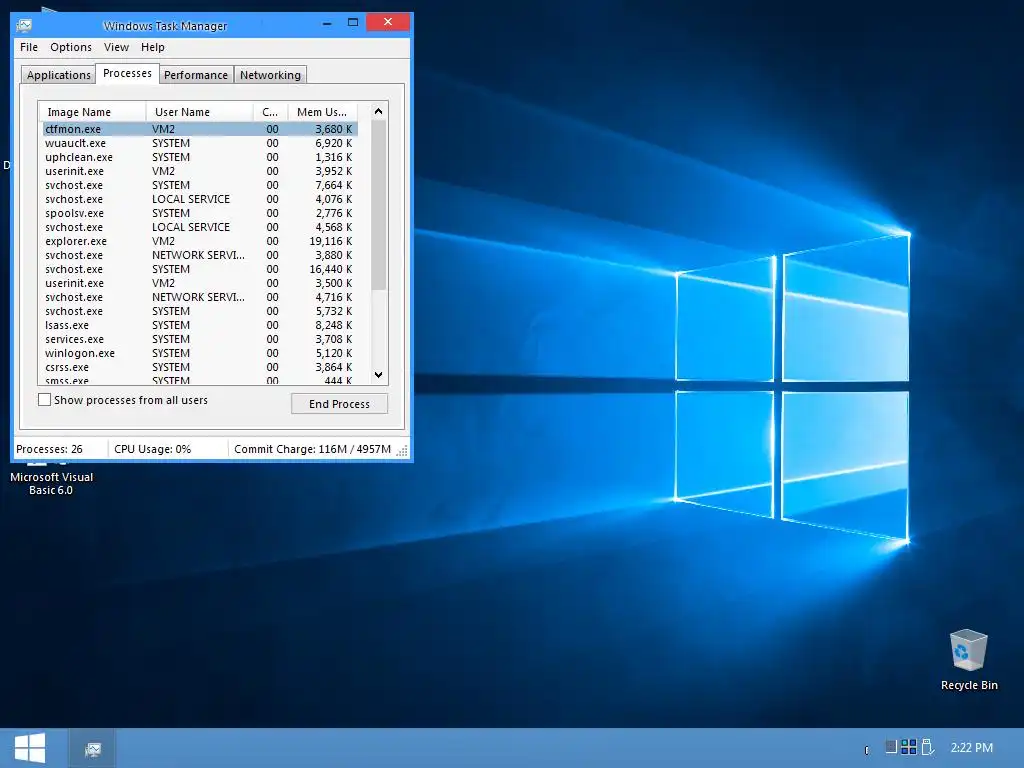Select the uphclean.exe process

200,157
